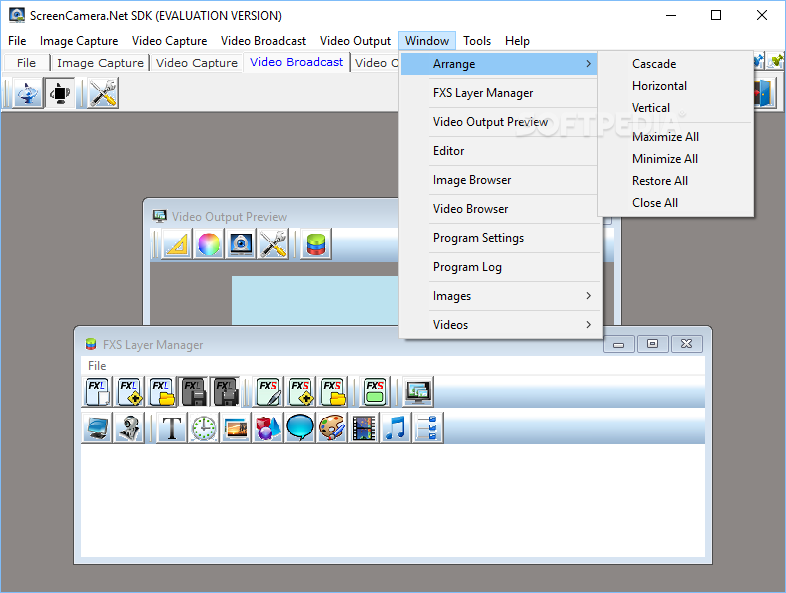Click the stacked layers icon in Video Output Preview
The image size is (786, 593).
pyautogui.click(x=316, y=244)
